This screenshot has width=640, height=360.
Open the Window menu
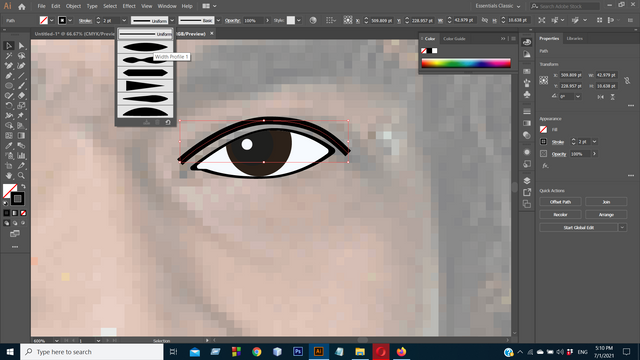pyautogui.click(x=167, y=6)
